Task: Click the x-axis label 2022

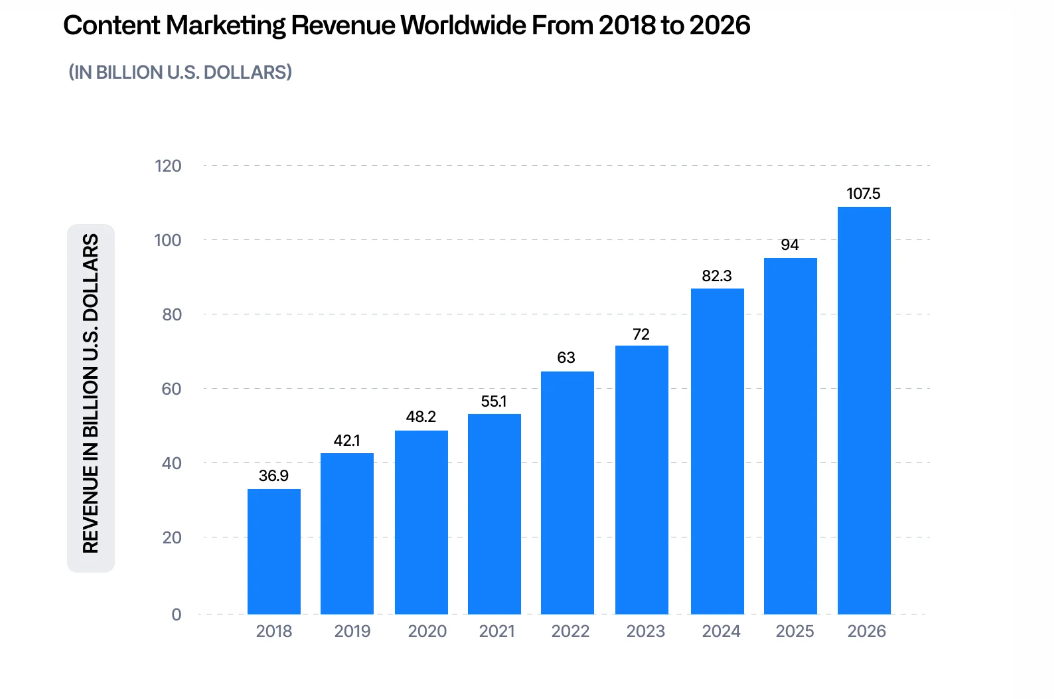Action: point(570,631)
